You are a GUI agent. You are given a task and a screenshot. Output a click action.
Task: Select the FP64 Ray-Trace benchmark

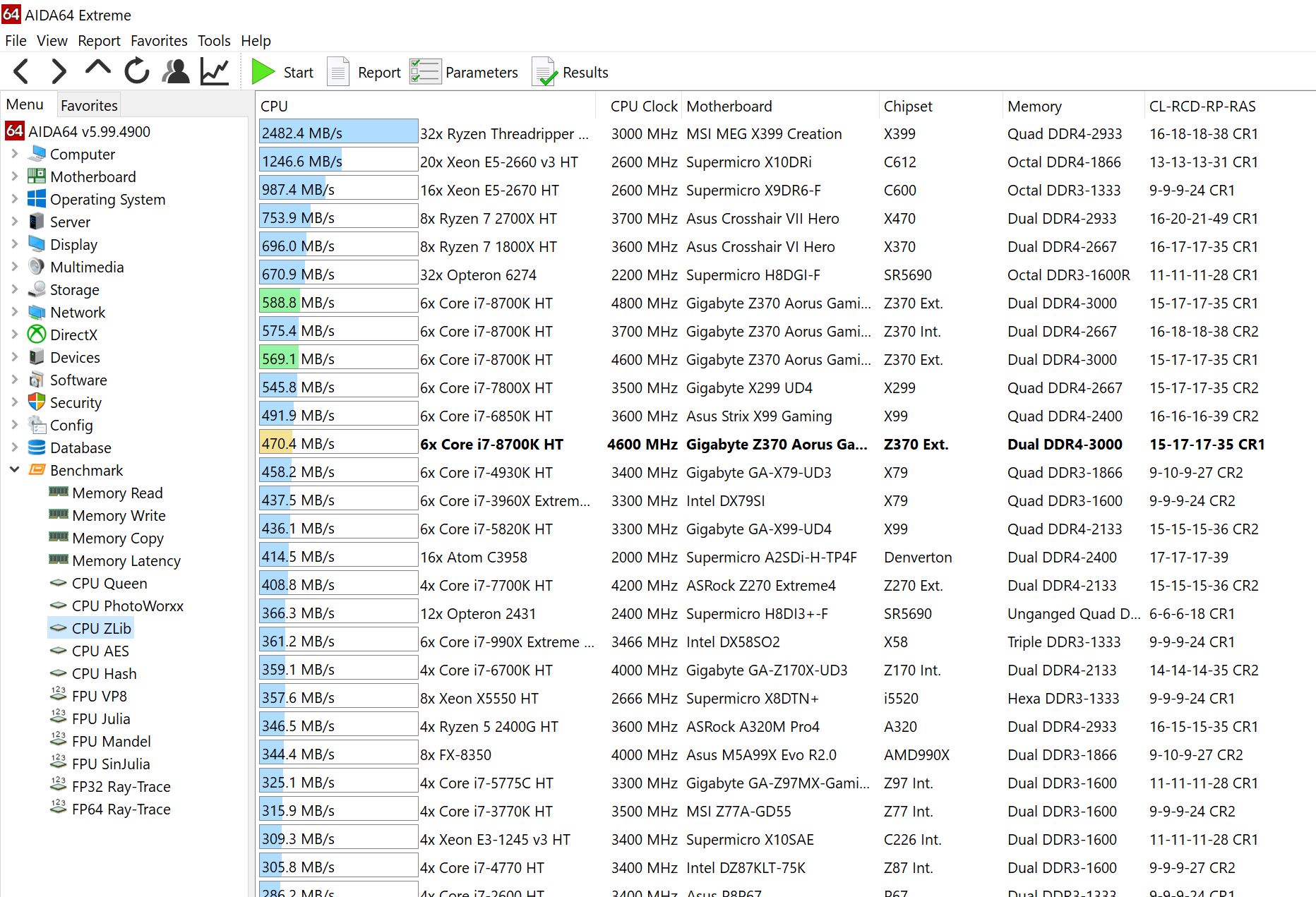[x=121, y=809]
